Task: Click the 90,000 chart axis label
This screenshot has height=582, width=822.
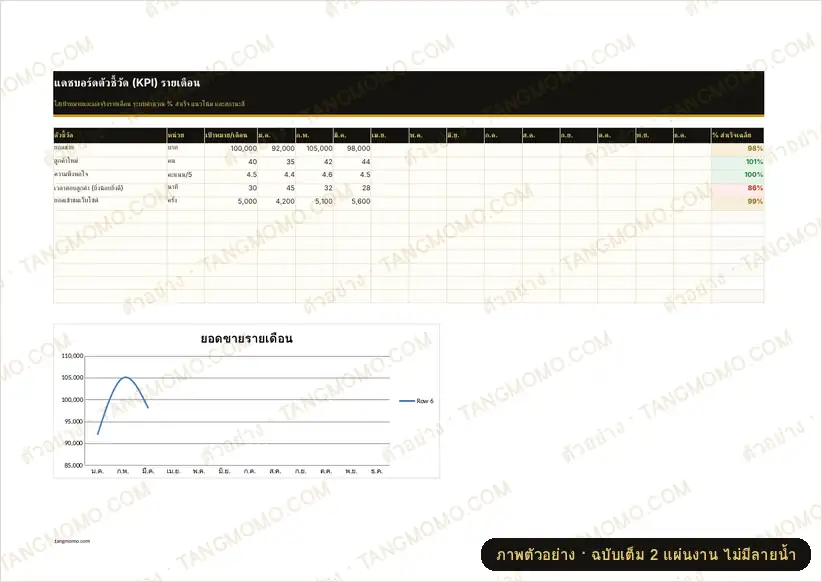Action: pos(74,443)
